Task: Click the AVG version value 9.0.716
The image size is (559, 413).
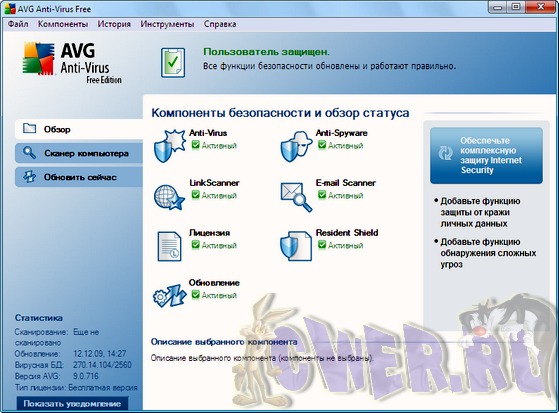Action: (86, 376)
